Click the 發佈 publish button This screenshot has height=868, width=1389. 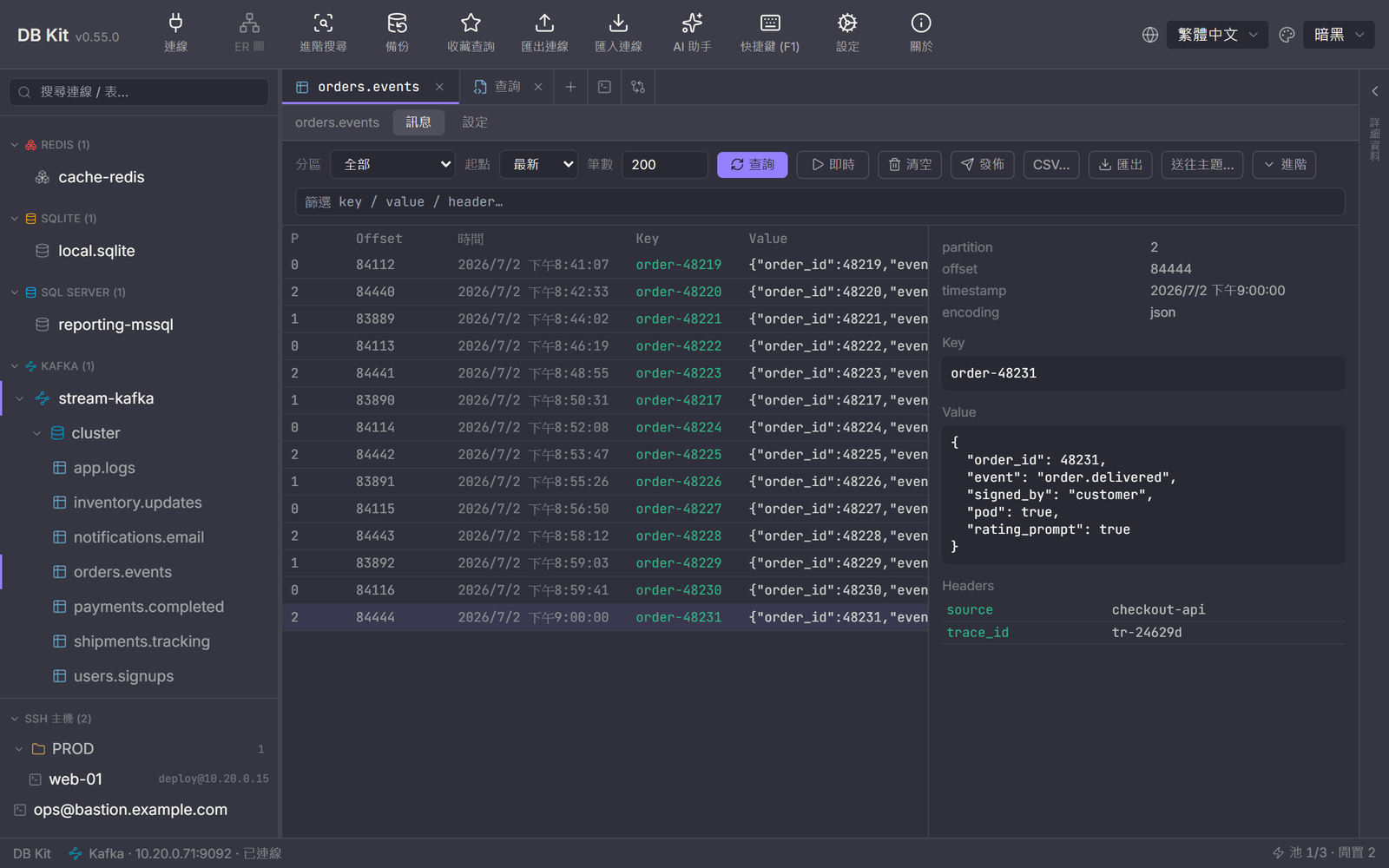click(x=983, y=164)
